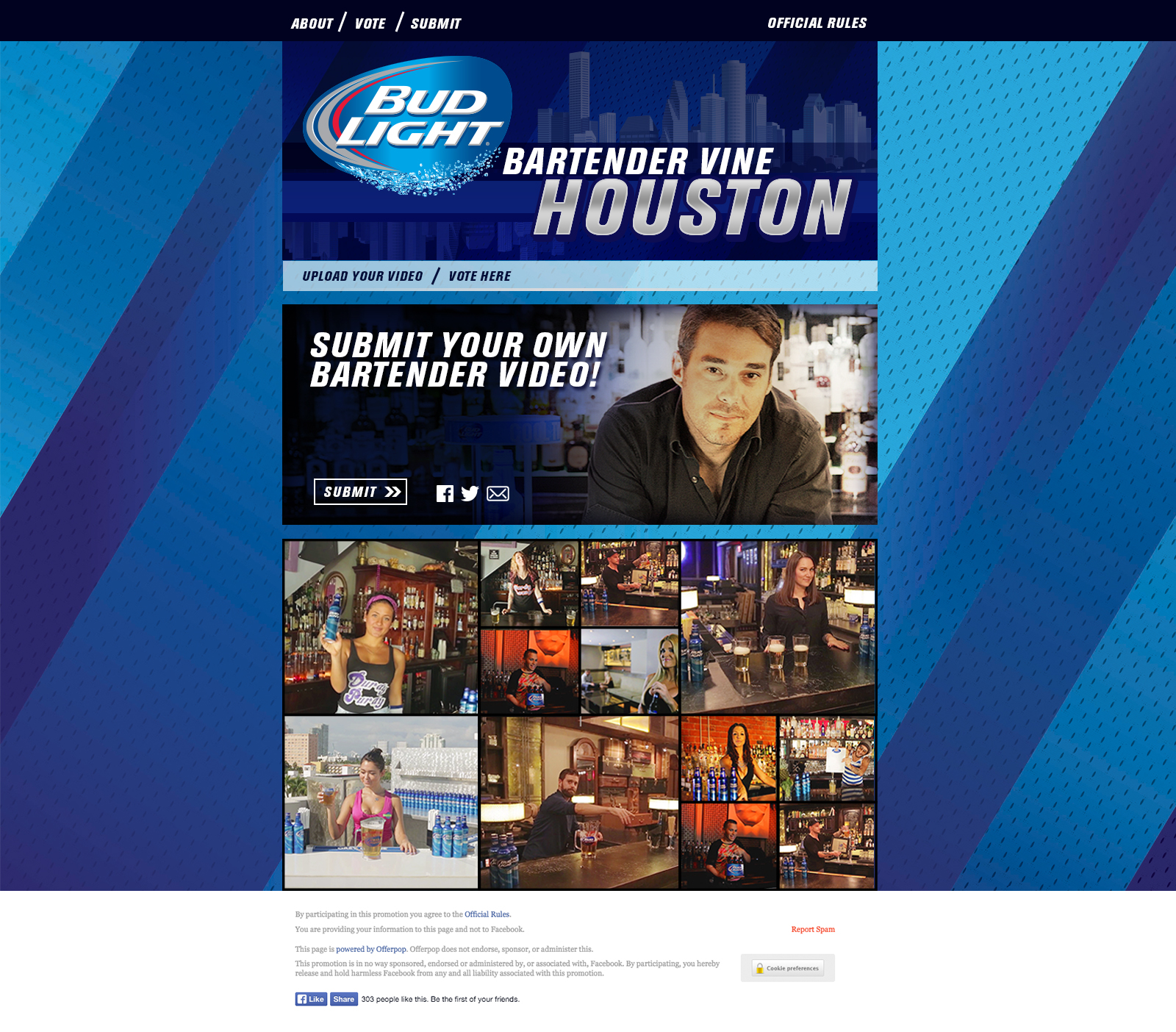This screenshot has height=1032, width=1176.
Task: Click the Twitter bird icon
Action: (470, 493)
